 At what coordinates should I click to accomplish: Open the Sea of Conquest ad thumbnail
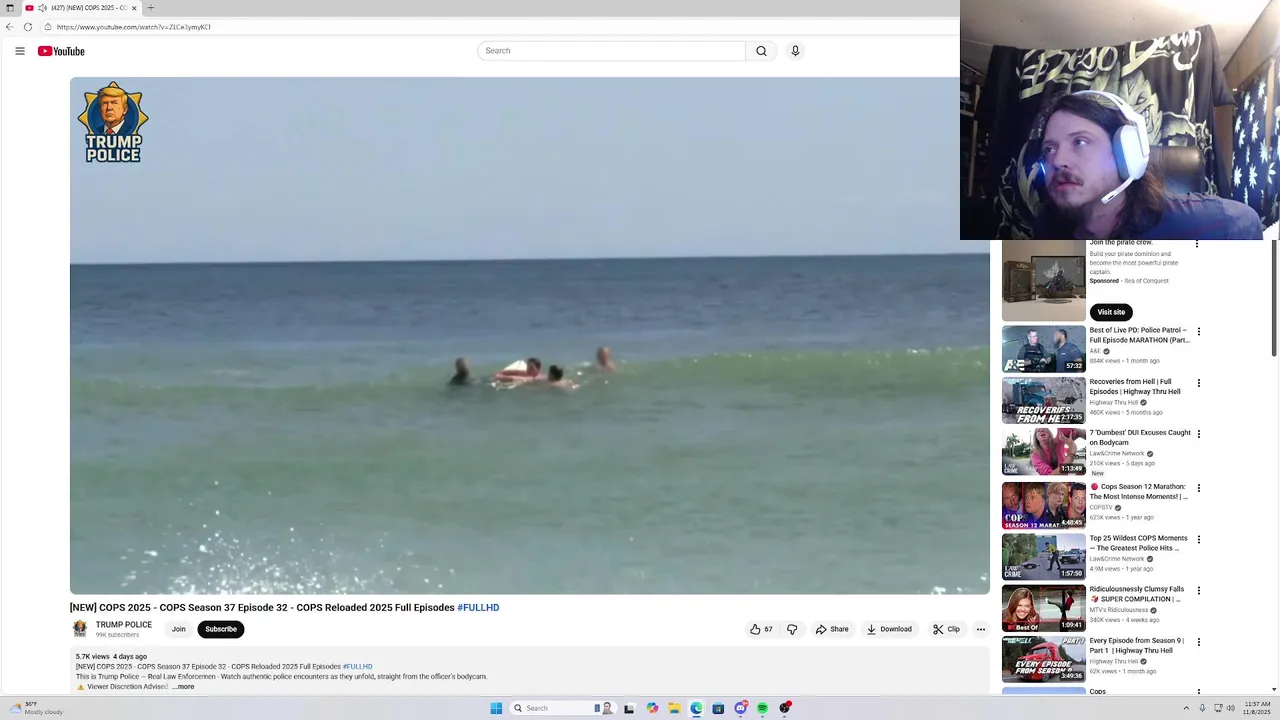1044,281
